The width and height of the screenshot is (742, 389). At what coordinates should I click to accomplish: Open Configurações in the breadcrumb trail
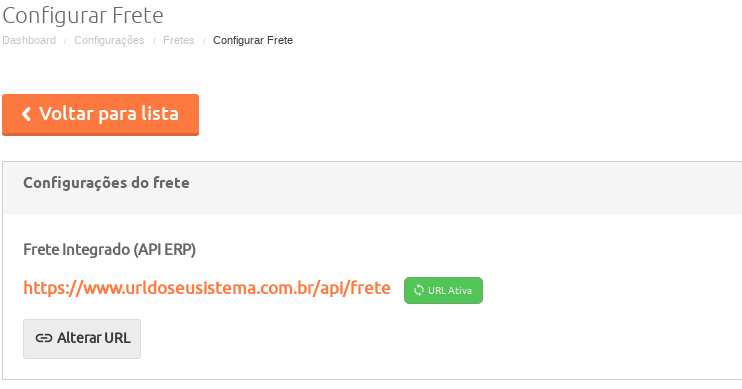[x=109, y=40]
